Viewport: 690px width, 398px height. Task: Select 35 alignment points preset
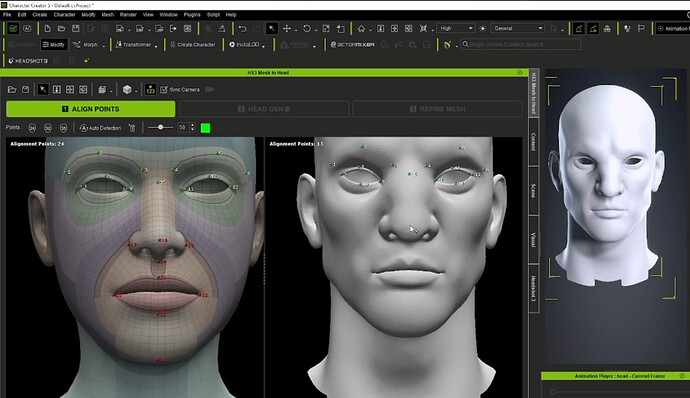coord(63,128)
